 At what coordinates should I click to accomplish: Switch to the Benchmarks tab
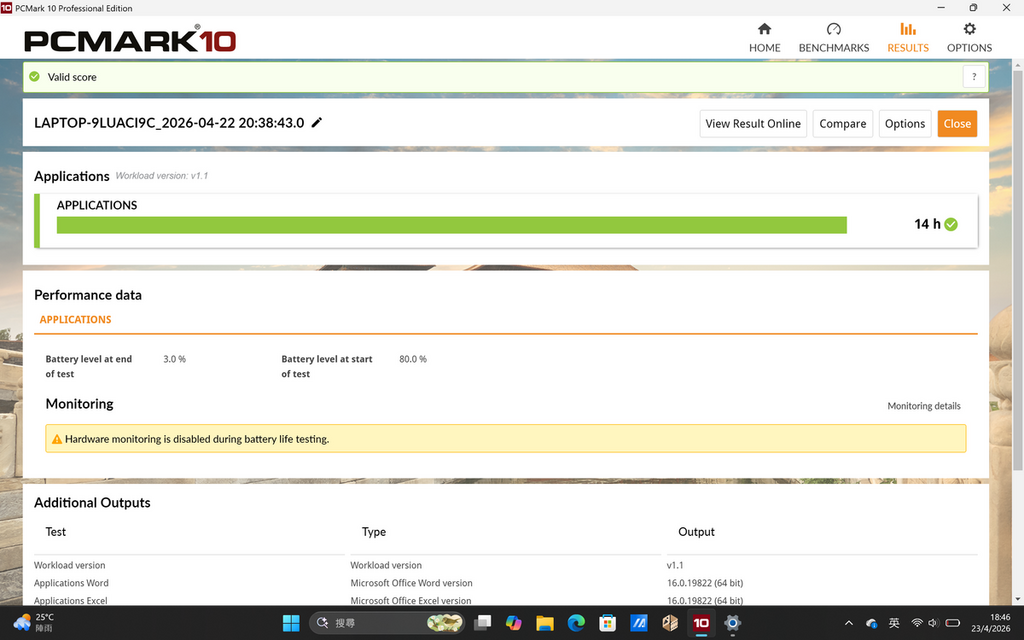(833, 37)
